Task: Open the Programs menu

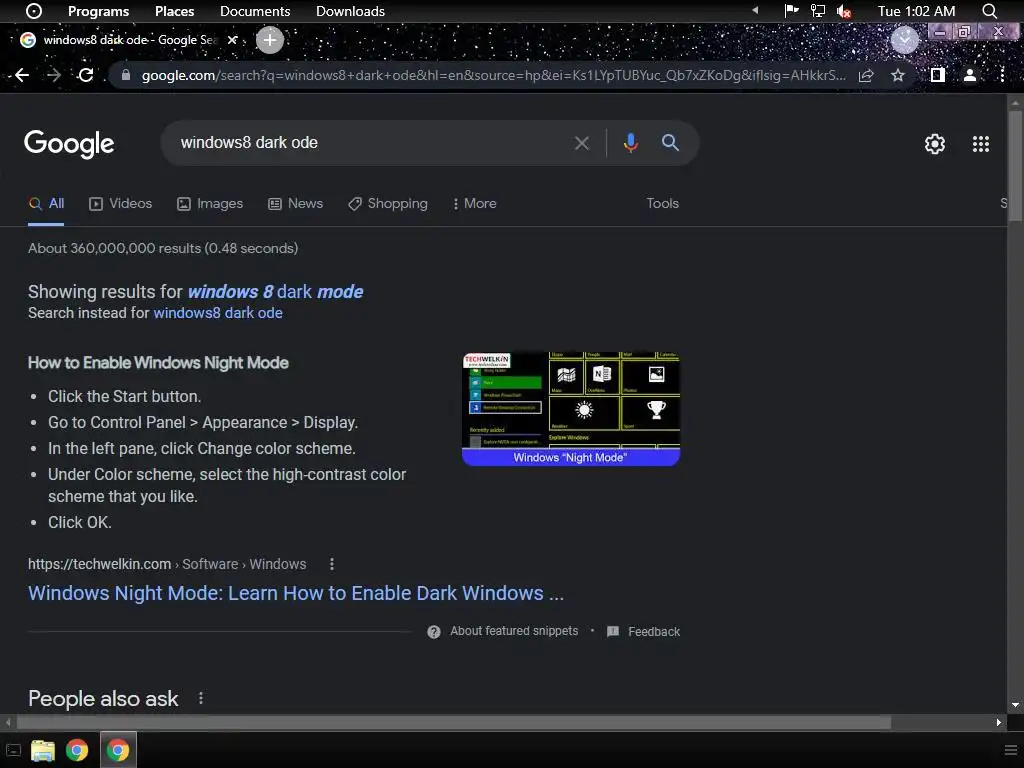Action: click(99, 11)
